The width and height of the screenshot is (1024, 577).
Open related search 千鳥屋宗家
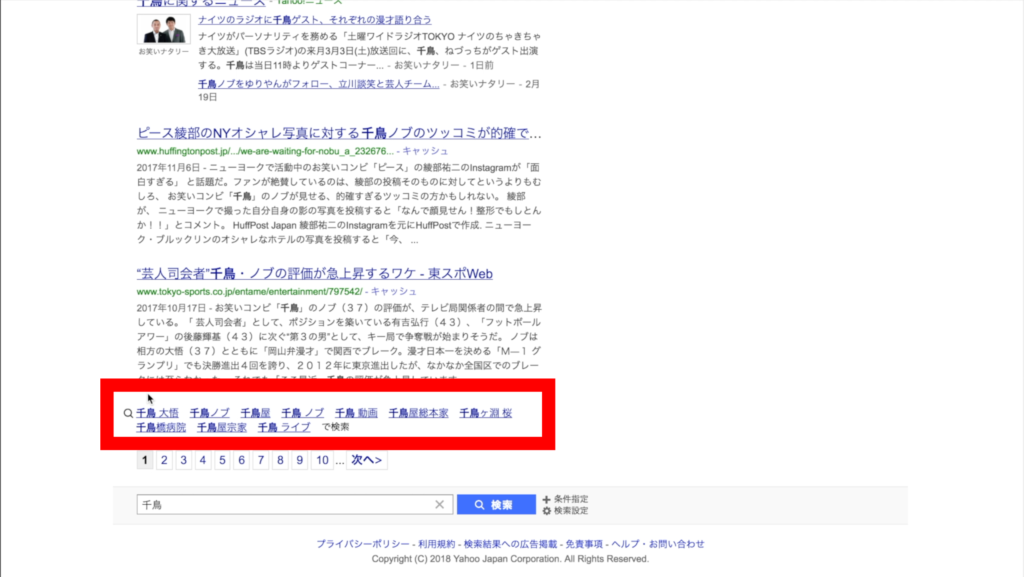pos(222,427)
